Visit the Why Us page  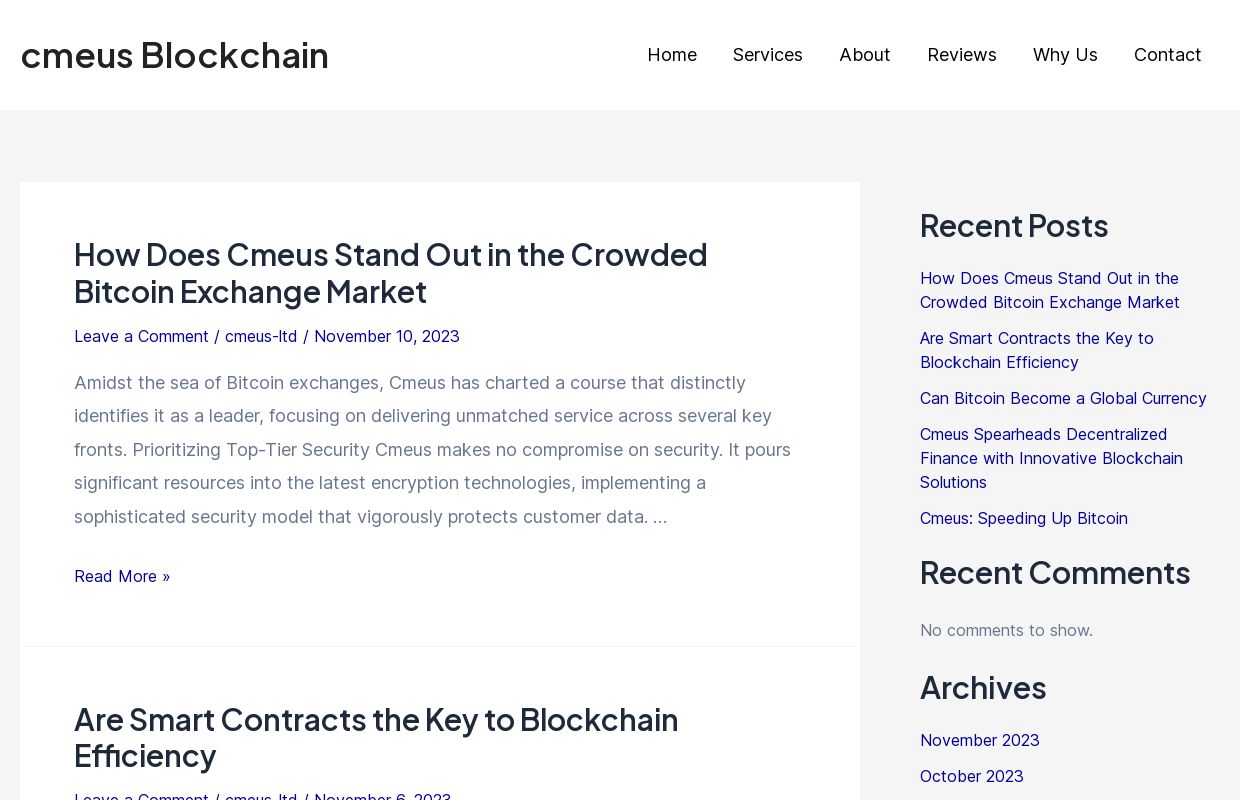pyautogui.click(x=1064, y=55)
